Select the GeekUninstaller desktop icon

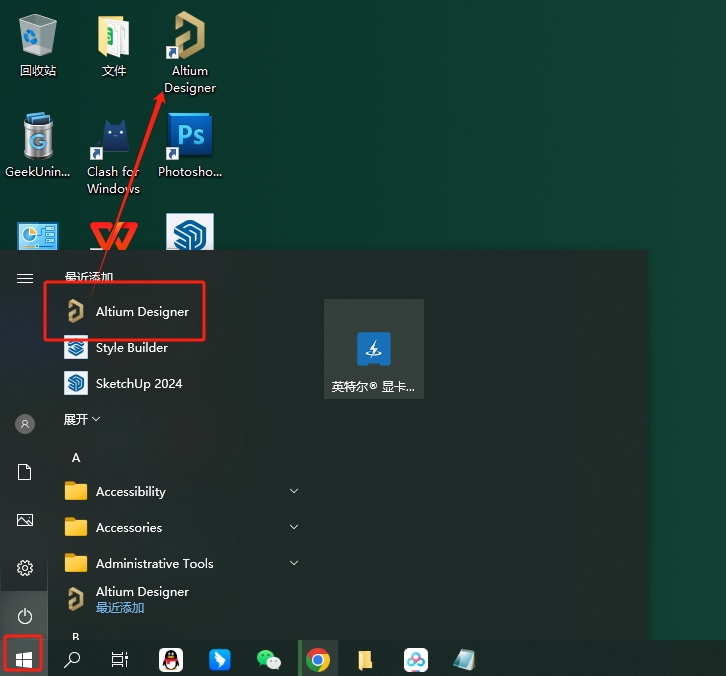[x=38, y=146]
